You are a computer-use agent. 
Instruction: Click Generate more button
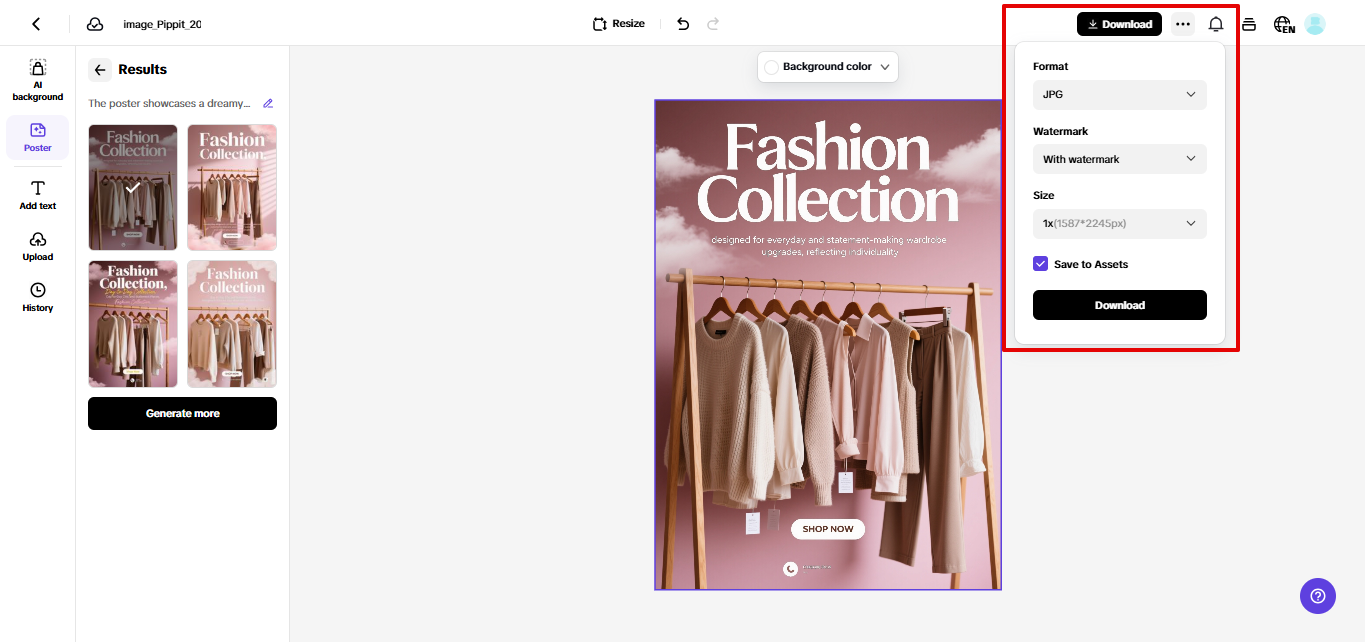182,413
